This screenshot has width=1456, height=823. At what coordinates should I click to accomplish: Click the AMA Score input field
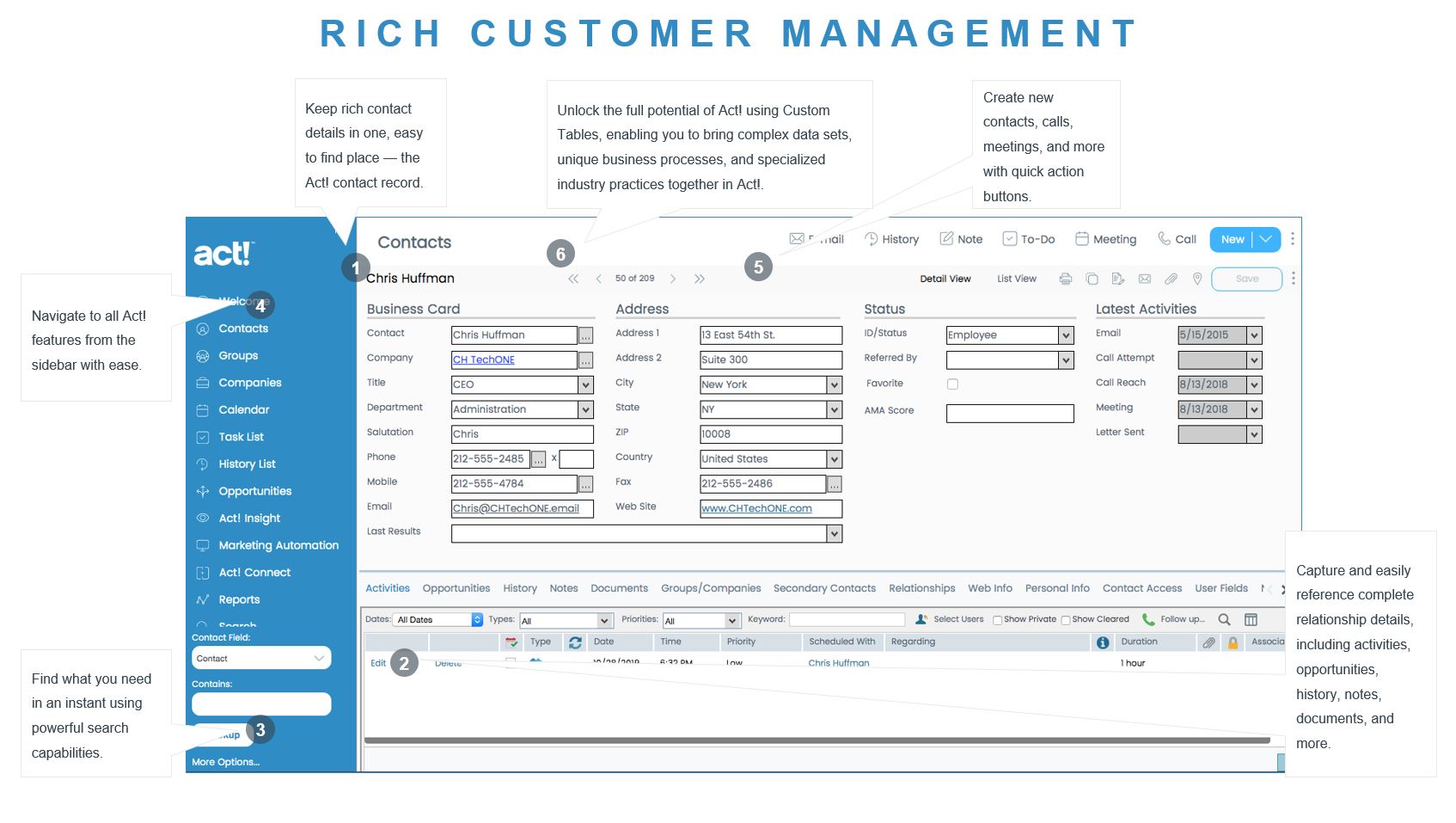[1010, 414]
